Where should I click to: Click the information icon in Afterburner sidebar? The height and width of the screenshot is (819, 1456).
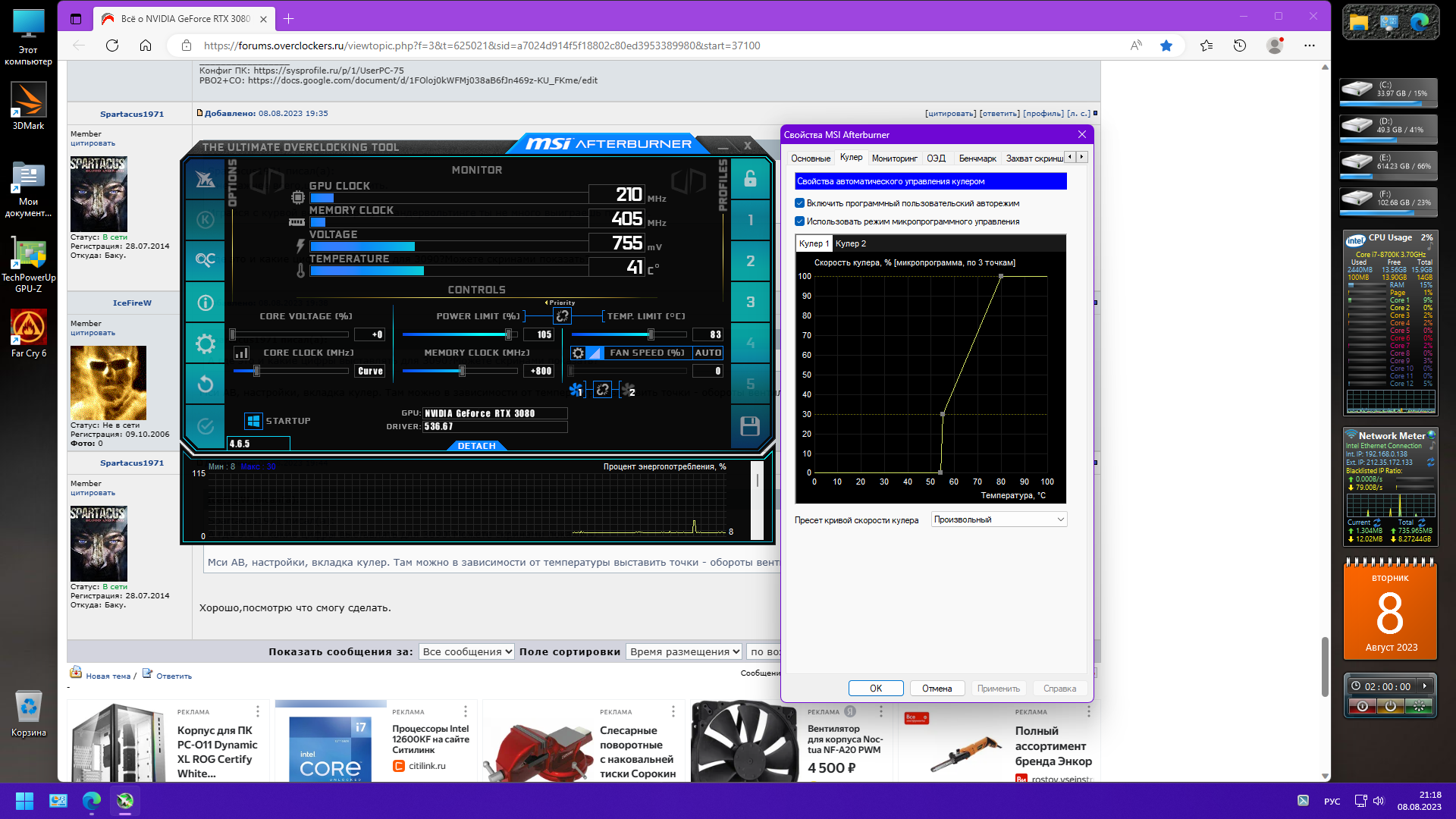click(x=205, y=303)
